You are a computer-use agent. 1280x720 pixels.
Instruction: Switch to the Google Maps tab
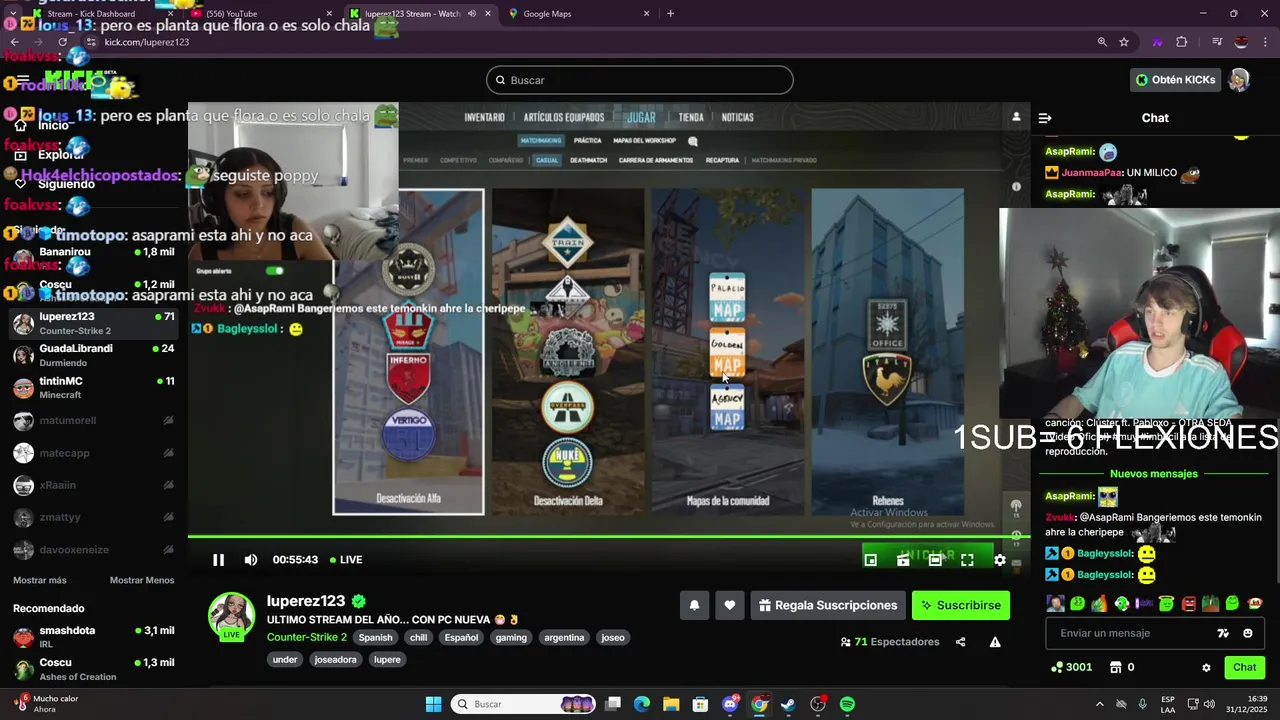(580, 14)
